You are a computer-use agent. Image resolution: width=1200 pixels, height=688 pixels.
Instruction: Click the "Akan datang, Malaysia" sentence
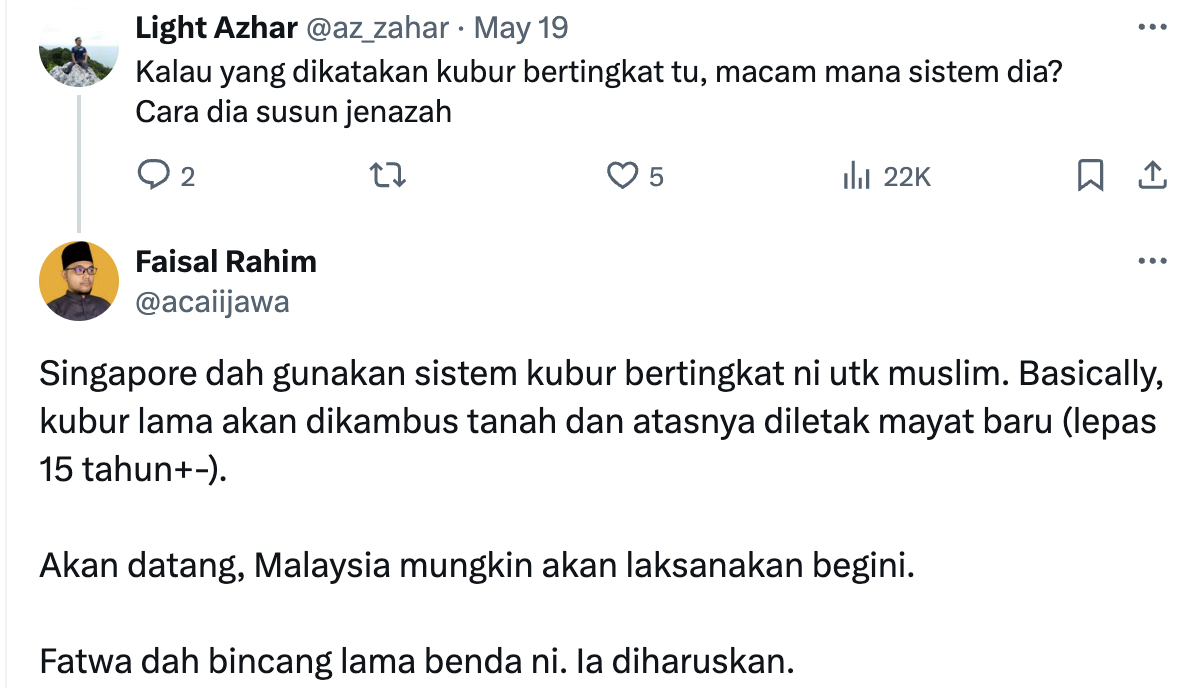coord(477,567)
